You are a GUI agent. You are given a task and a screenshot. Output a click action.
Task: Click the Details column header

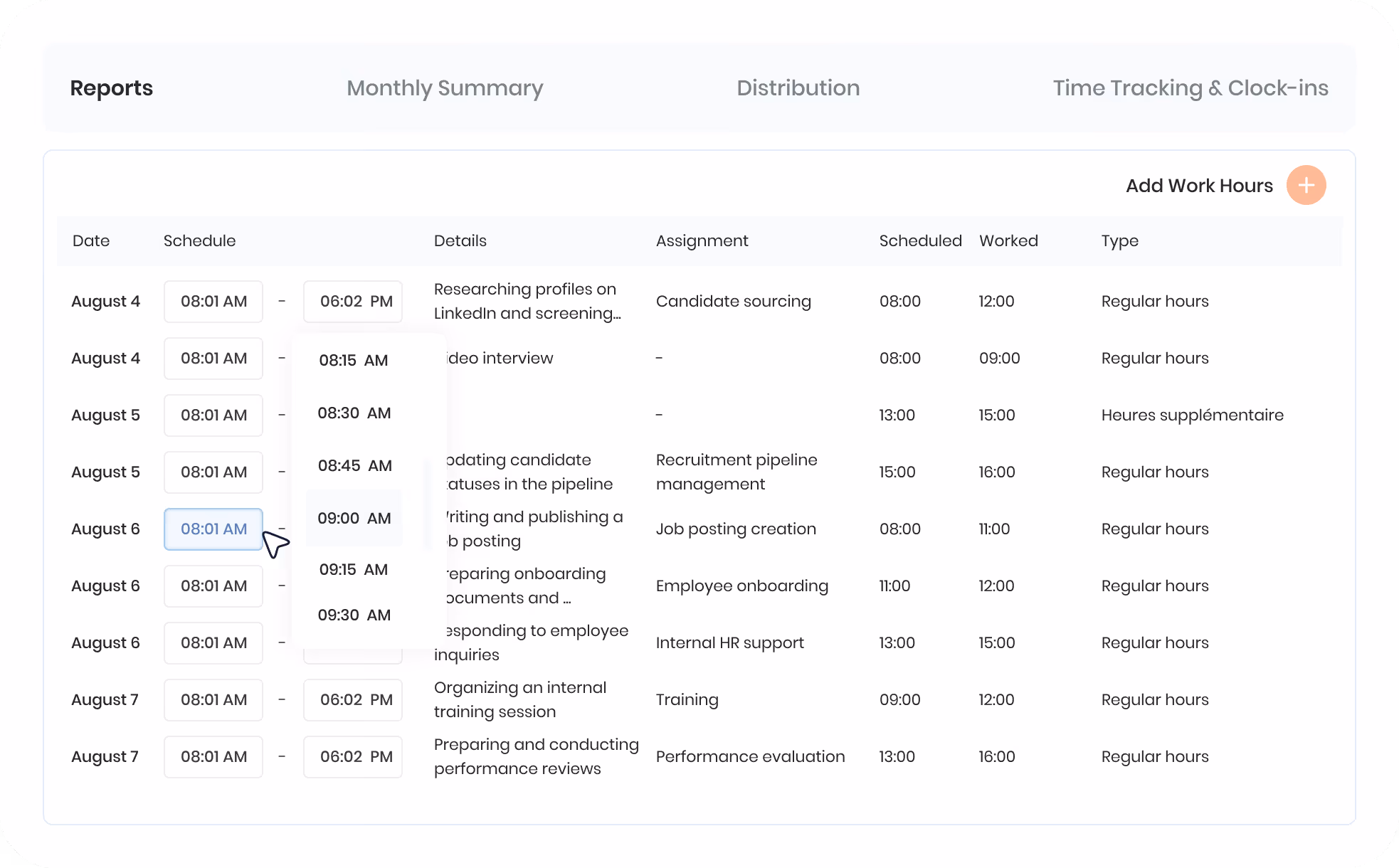click(x=460, y=240)
